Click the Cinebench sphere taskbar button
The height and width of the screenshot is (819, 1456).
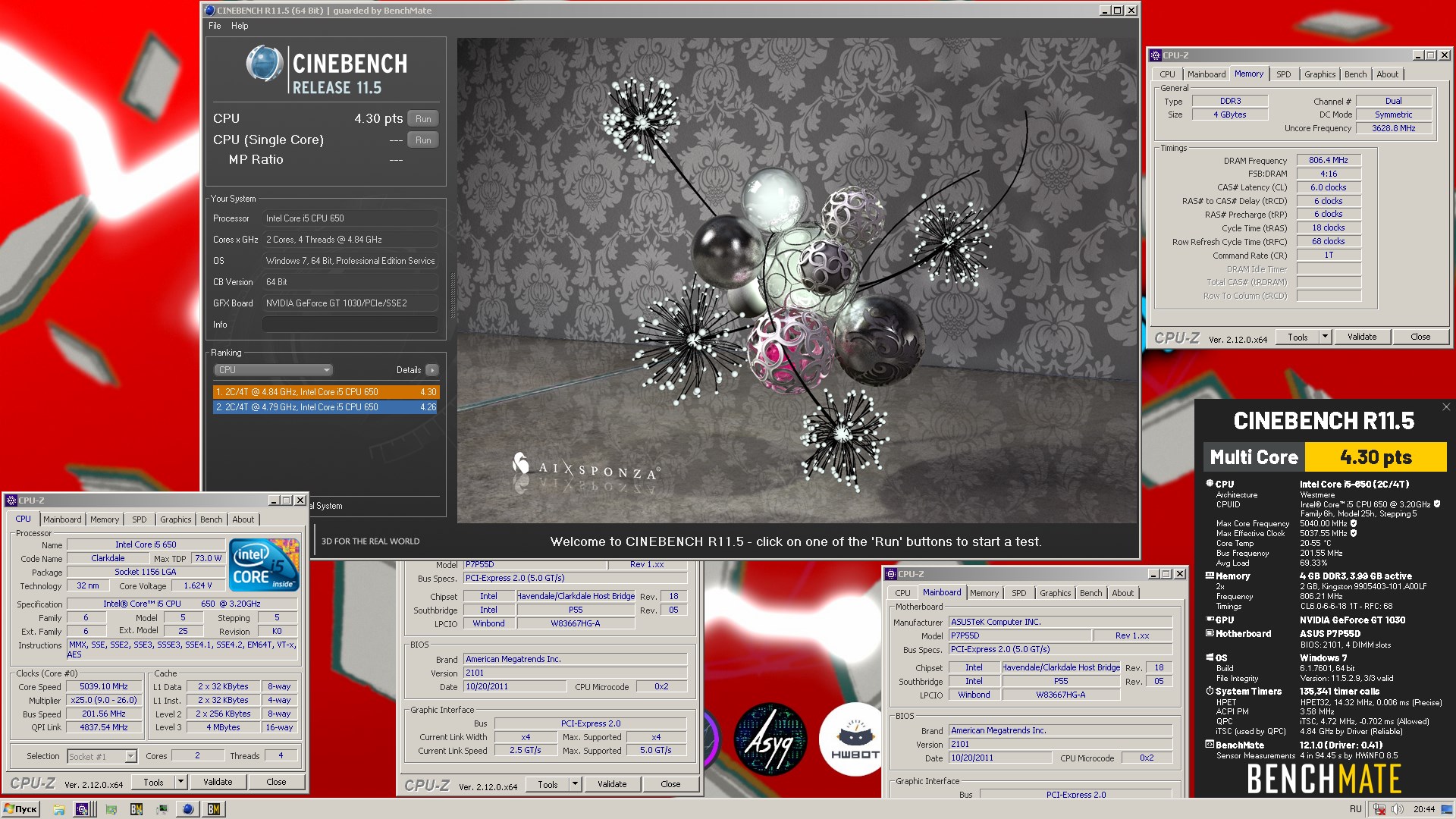(187, 809)
